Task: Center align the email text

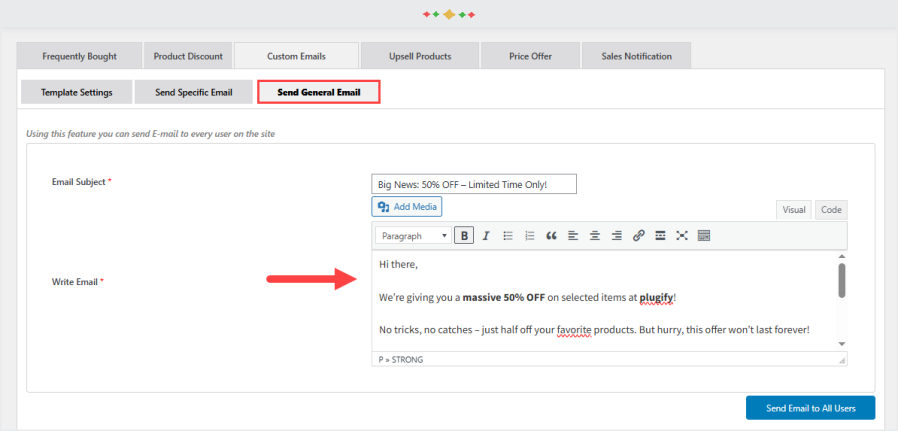Action: click(595, 236)
